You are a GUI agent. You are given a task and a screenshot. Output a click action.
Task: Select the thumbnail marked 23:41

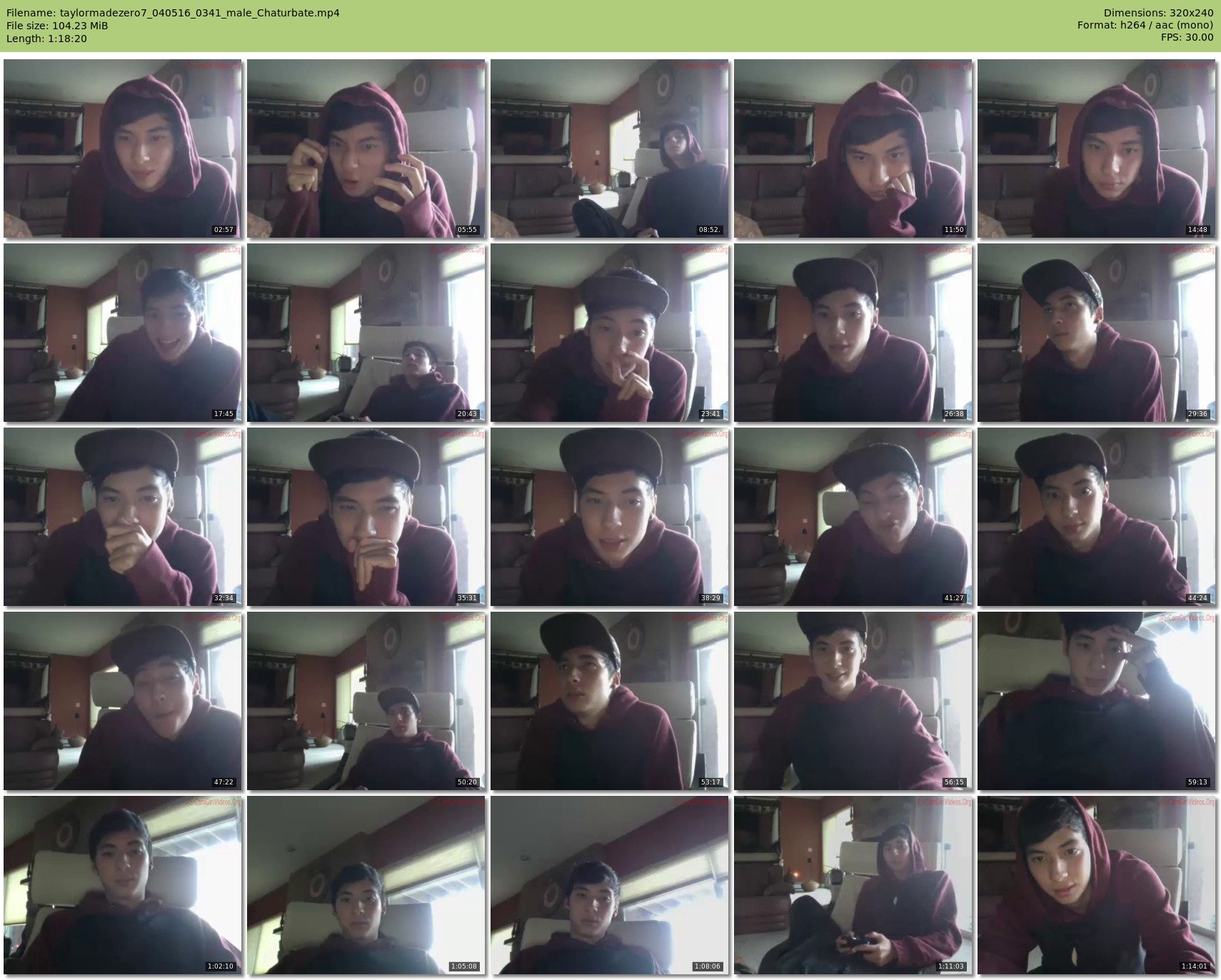(610, 333)
